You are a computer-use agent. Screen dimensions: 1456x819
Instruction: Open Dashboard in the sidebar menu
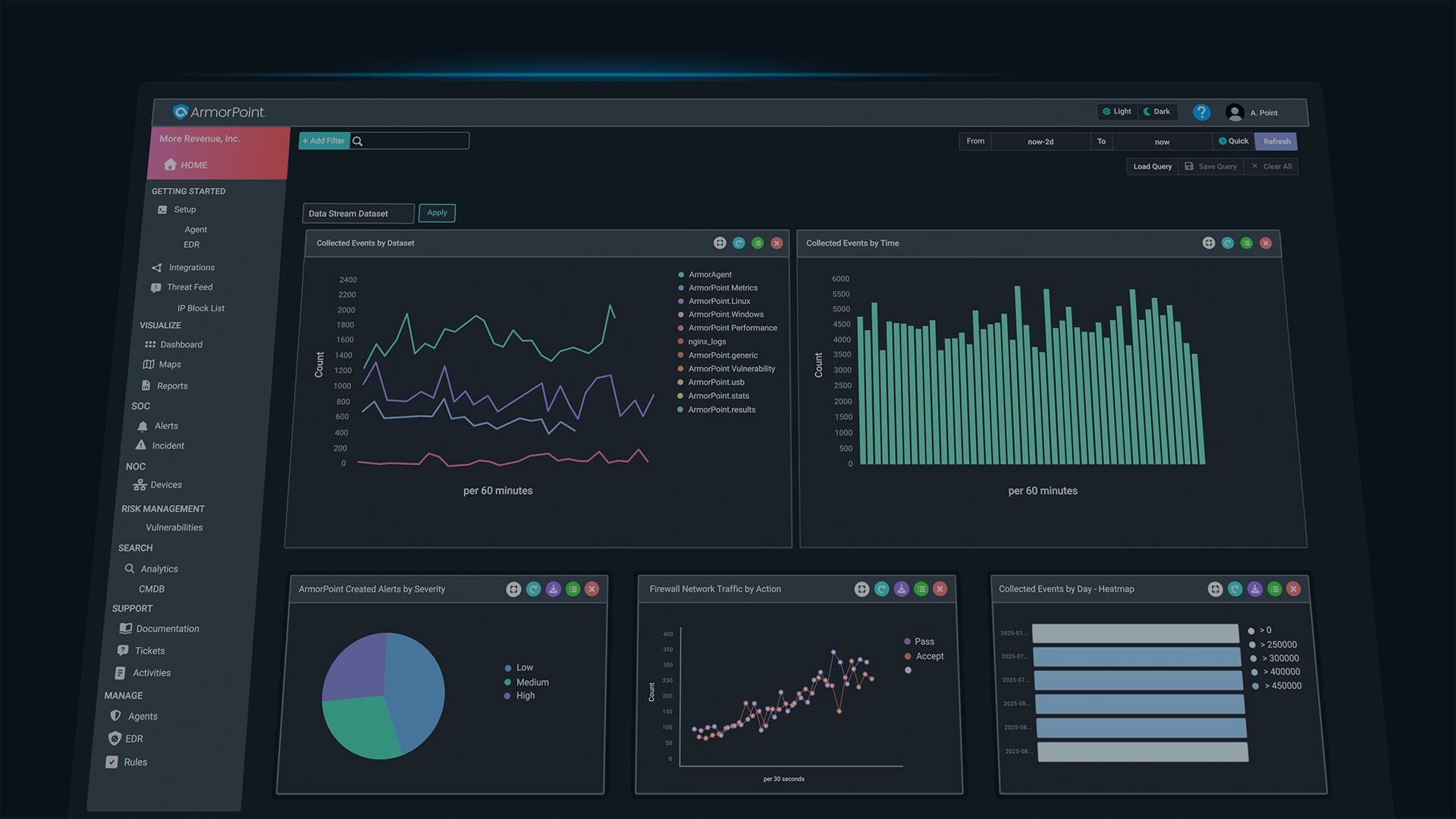coord(180,345)
